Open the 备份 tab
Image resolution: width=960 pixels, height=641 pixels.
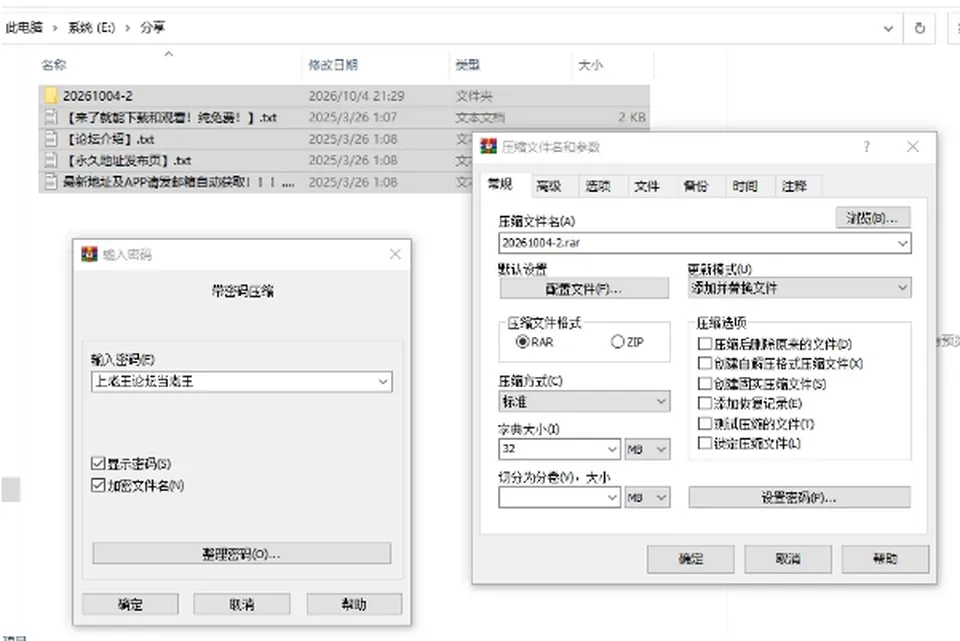pos(696,186)
